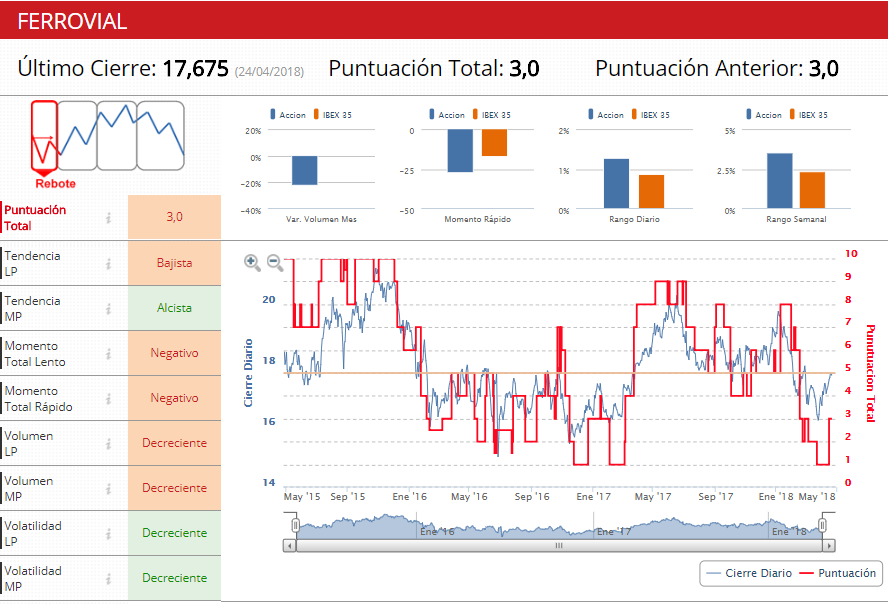Click the orange IBEX 35 bar in Rango Diario
Viewport: 890px width, 604px height.
coord(651,191)
